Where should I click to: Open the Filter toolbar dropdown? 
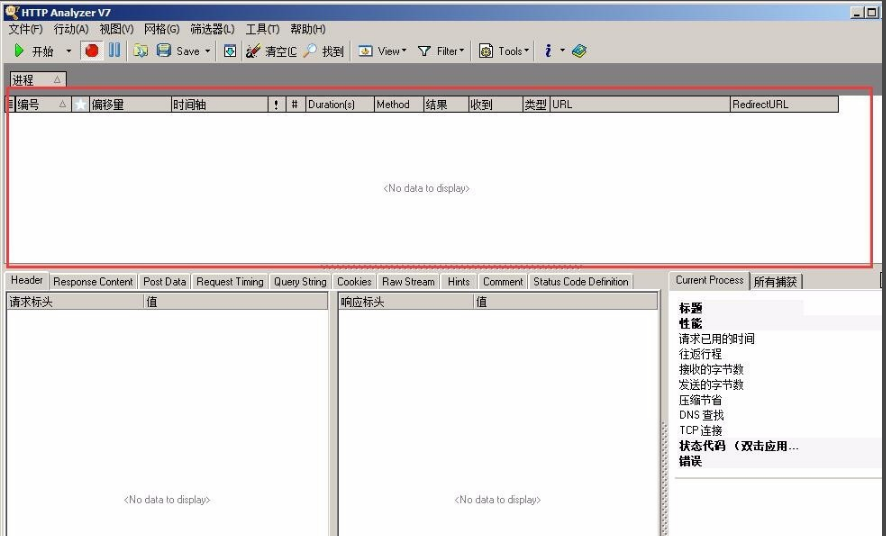coord(441,51)
